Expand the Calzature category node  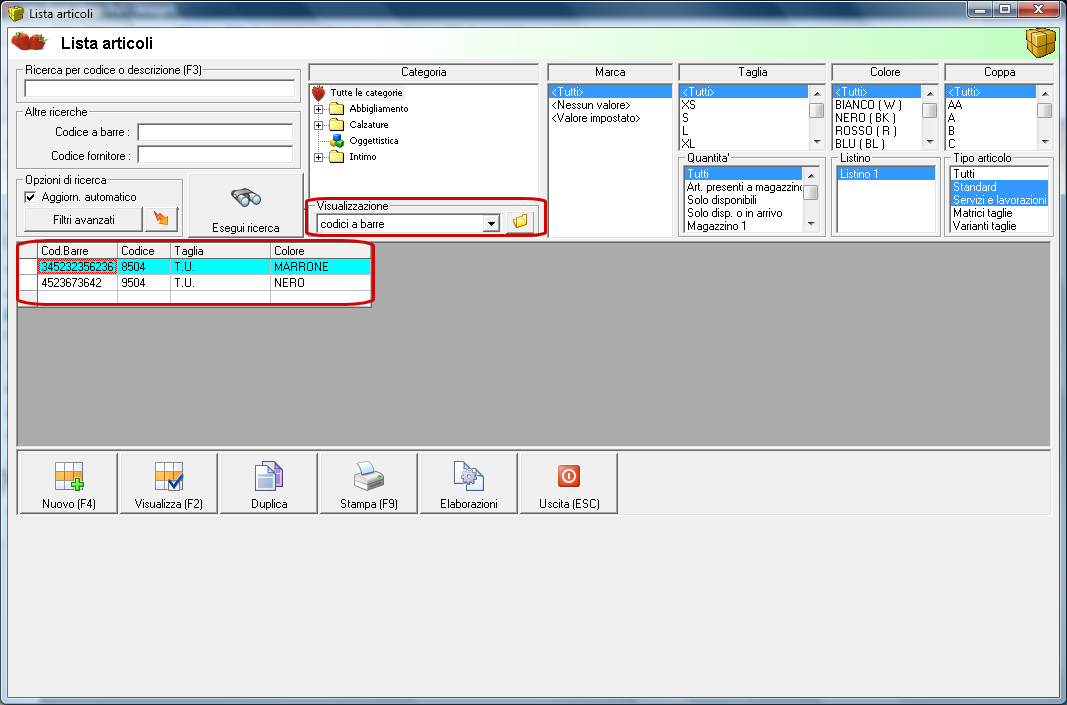point(318,125)
